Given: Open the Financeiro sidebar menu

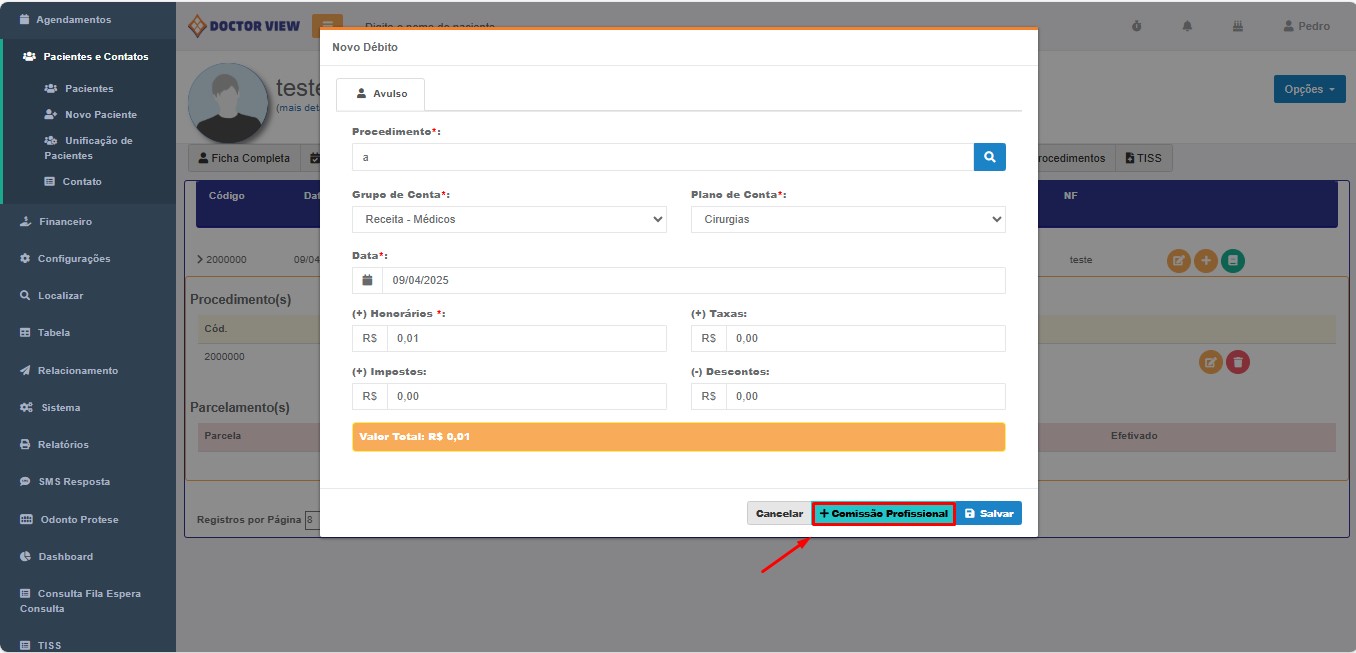Looking at the screenshot, I should coord(65,222).
